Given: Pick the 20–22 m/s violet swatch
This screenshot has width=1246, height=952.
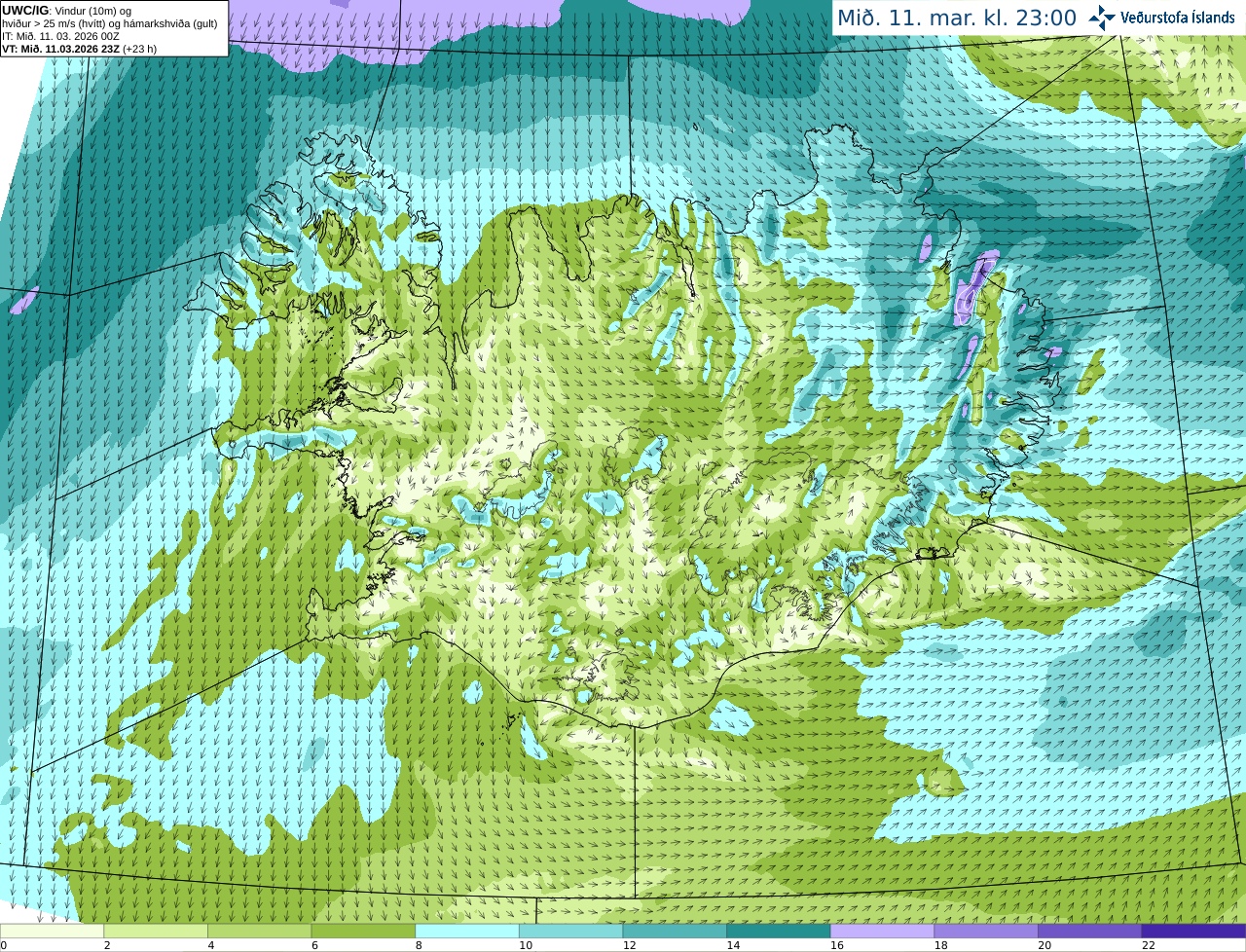Looking at the screenshot, I should [1090, 931].
